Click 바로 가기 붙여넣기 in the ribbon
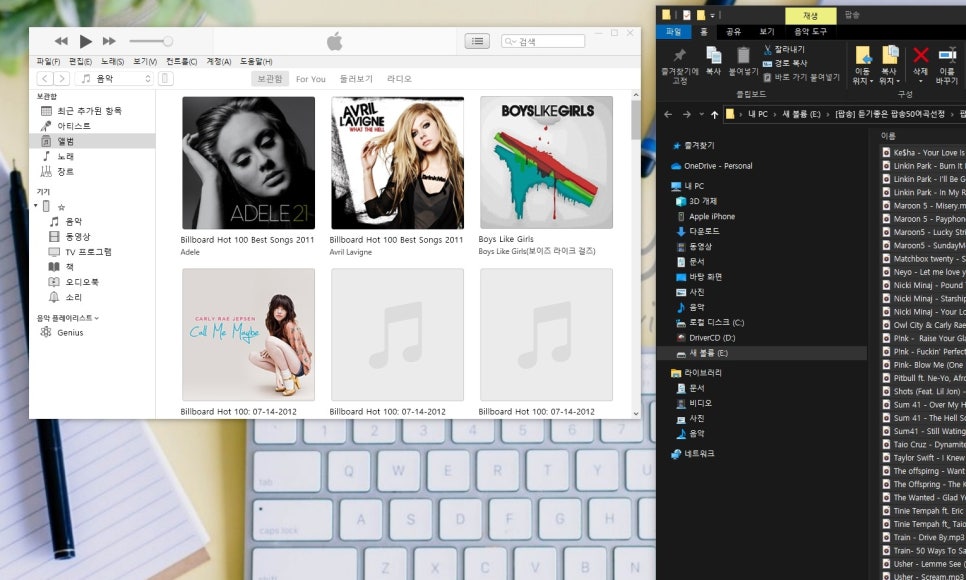 pos(802,77)
